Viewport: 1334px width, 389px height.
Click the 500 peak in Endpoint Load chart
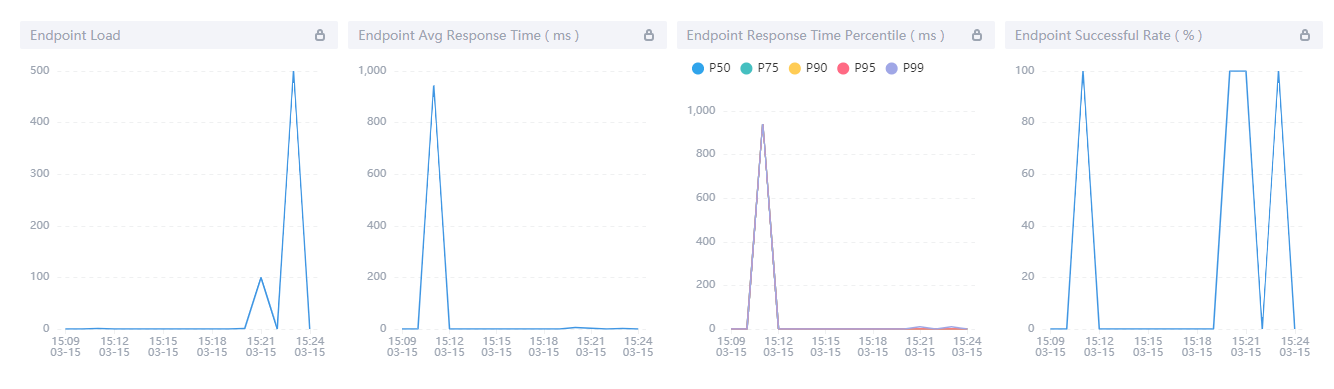293,71
